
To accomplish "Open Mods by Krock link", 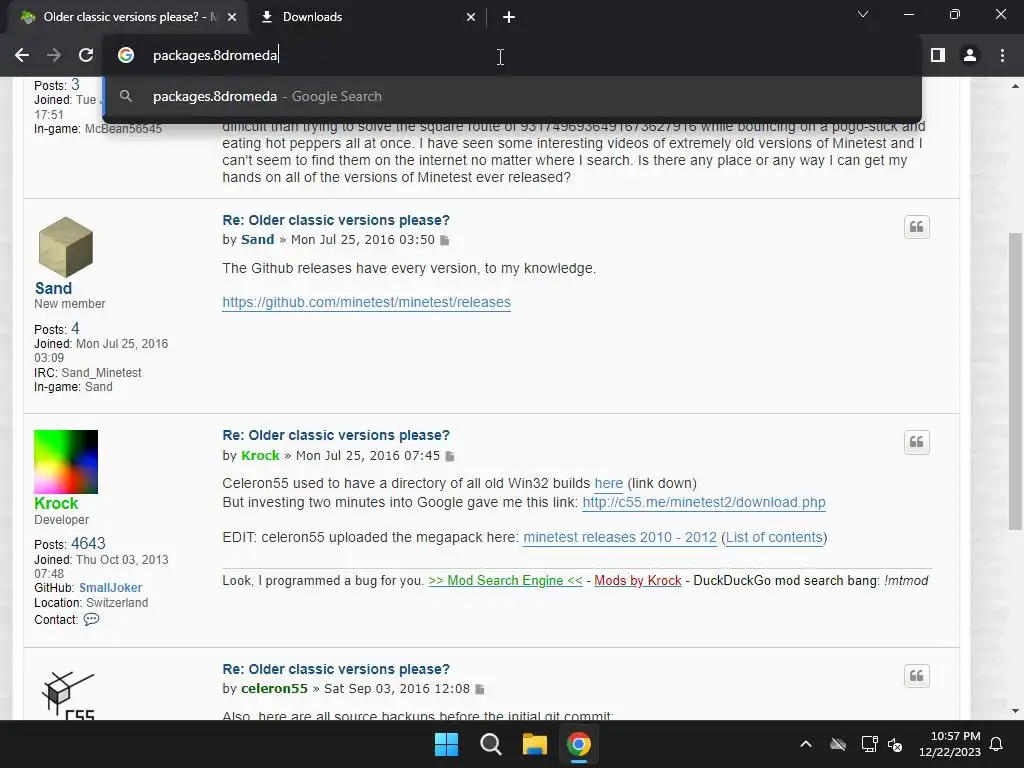I will point(637,581).
